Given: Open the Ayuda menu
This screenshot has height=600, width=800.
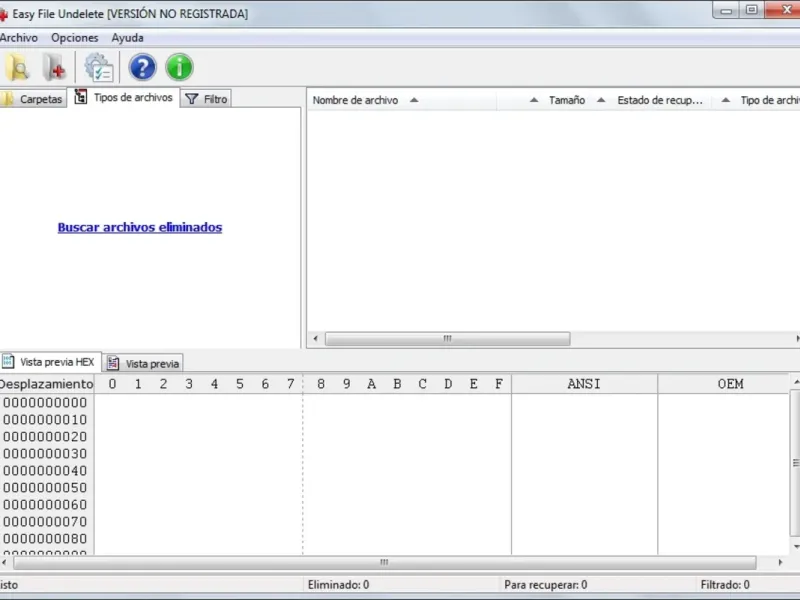Looking at the screenshot, I should coord(128,38).
